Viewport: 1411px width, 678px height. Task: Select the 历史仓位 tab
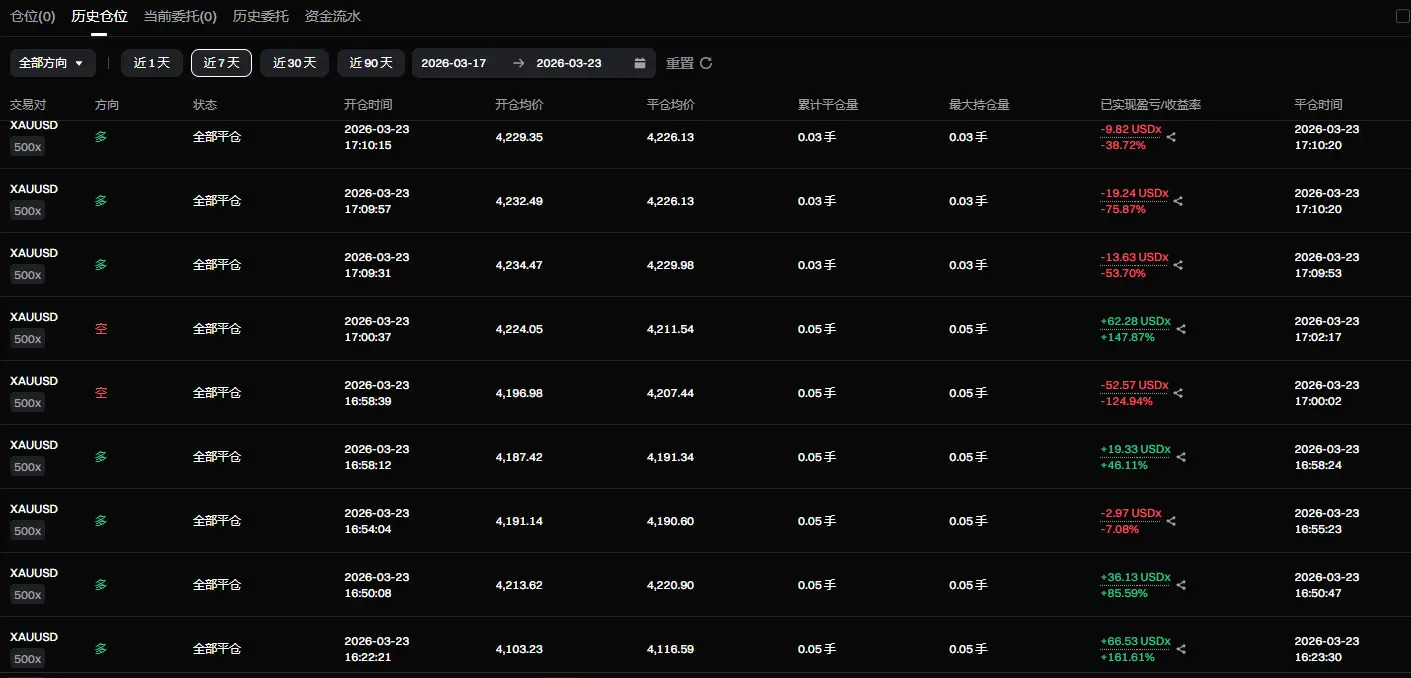(x=100, y=16)
